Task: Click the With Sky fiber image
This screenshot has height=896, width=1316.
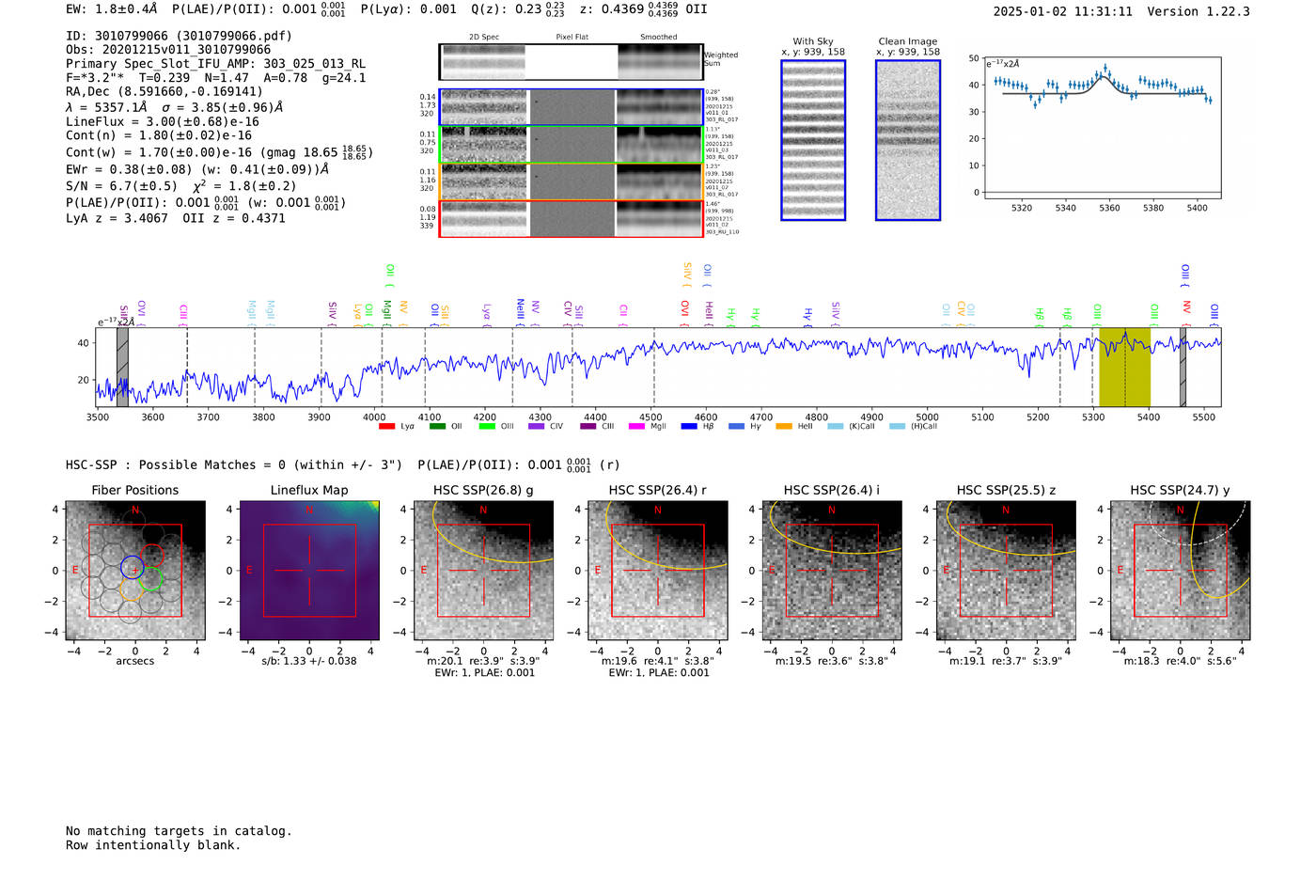Action: coord(813,140)
